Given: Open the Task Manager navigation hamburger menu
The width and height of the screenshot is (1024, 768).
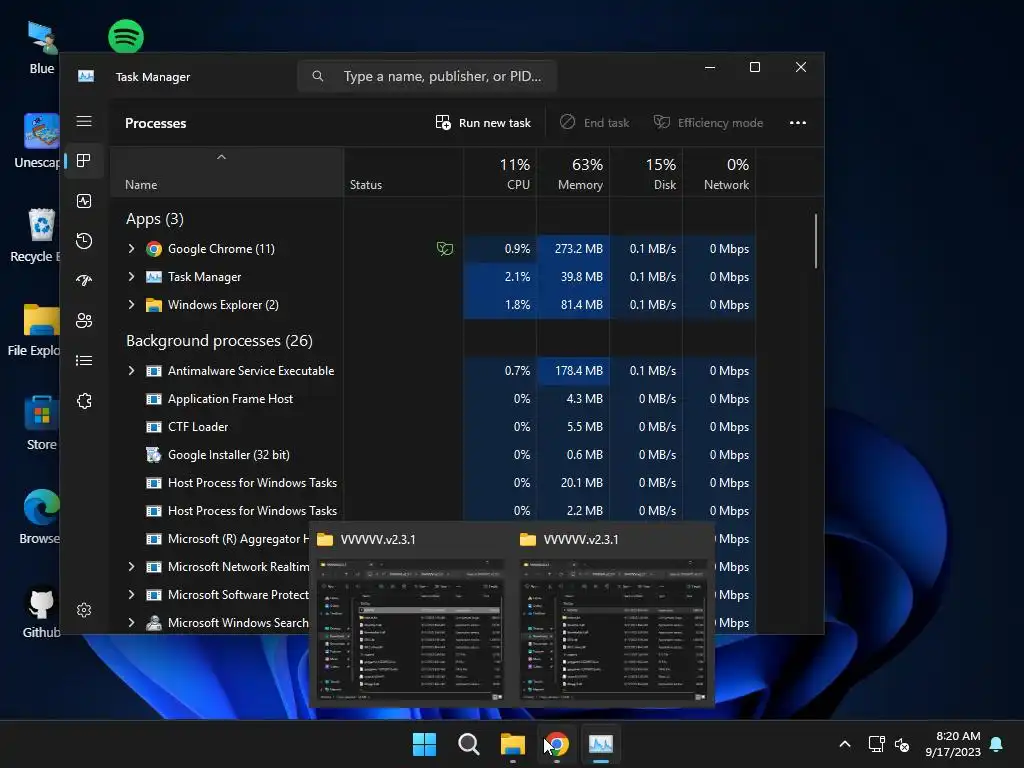Looking at the screenshot, I should point(84,121).
